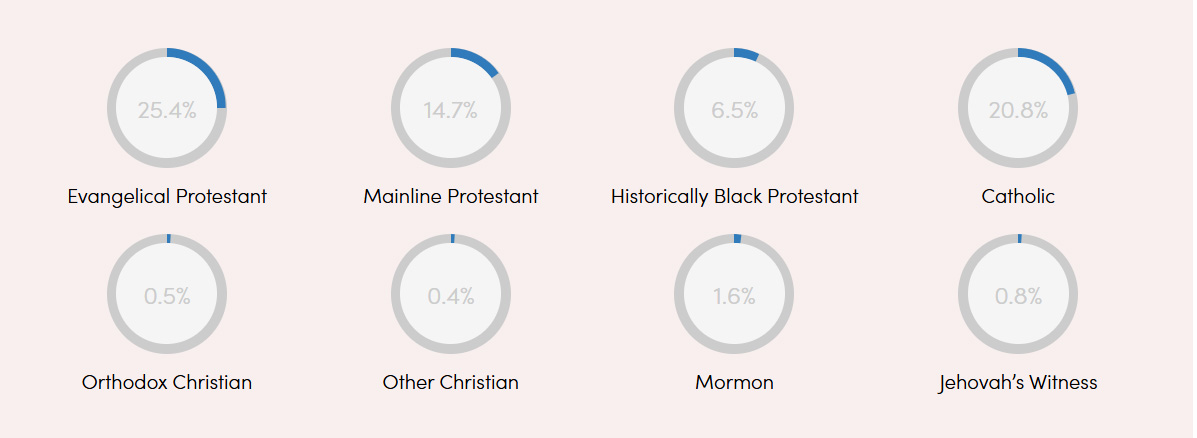This screenshot has width=1197, height=438.
Task: Click blue arc of Historically Black Protestant ring
Action: tap(746, 54)
